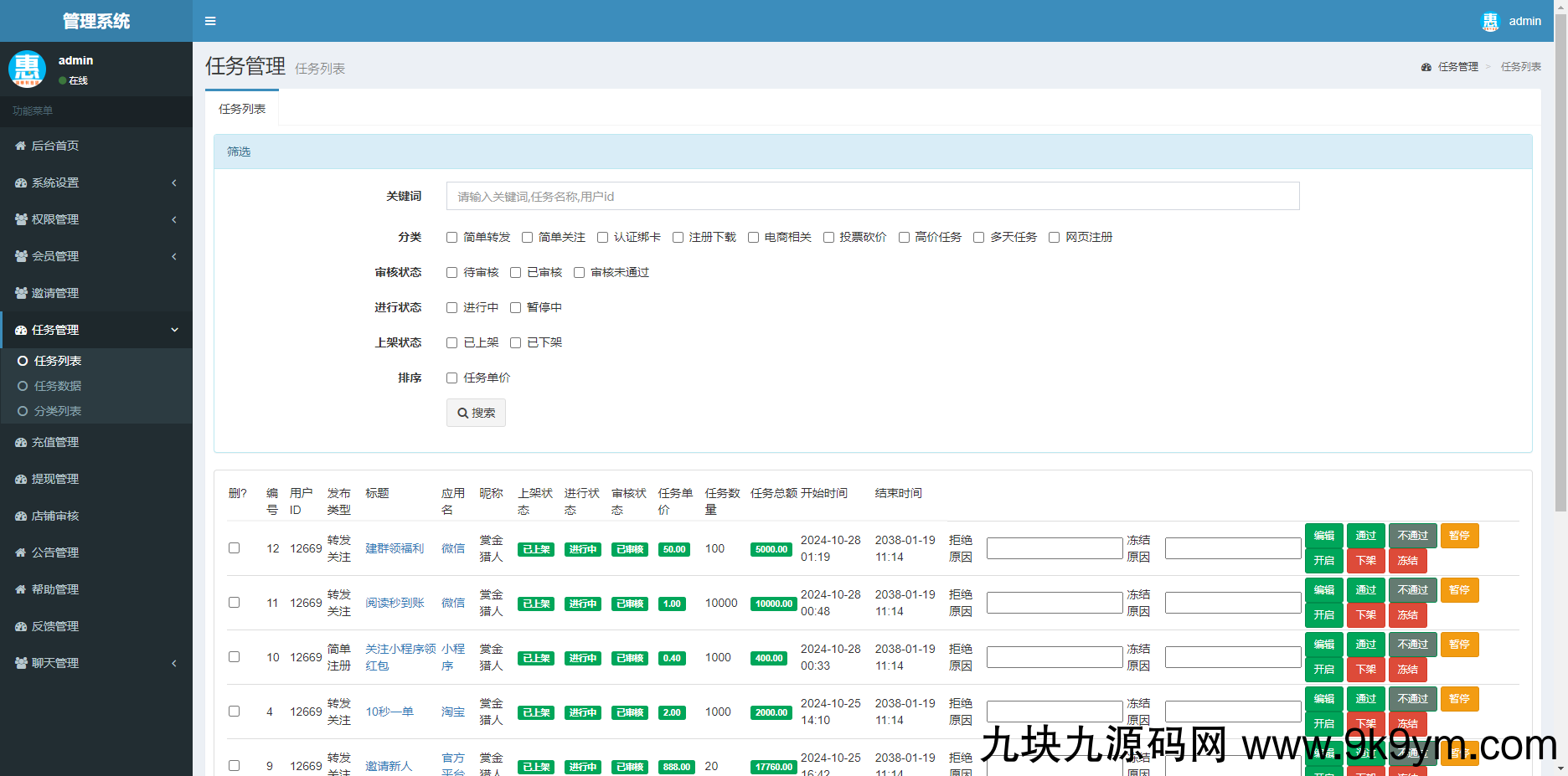Open the admin avatar in top bar
Viewport: 1568px width, 776px height.
point(1490,22)
